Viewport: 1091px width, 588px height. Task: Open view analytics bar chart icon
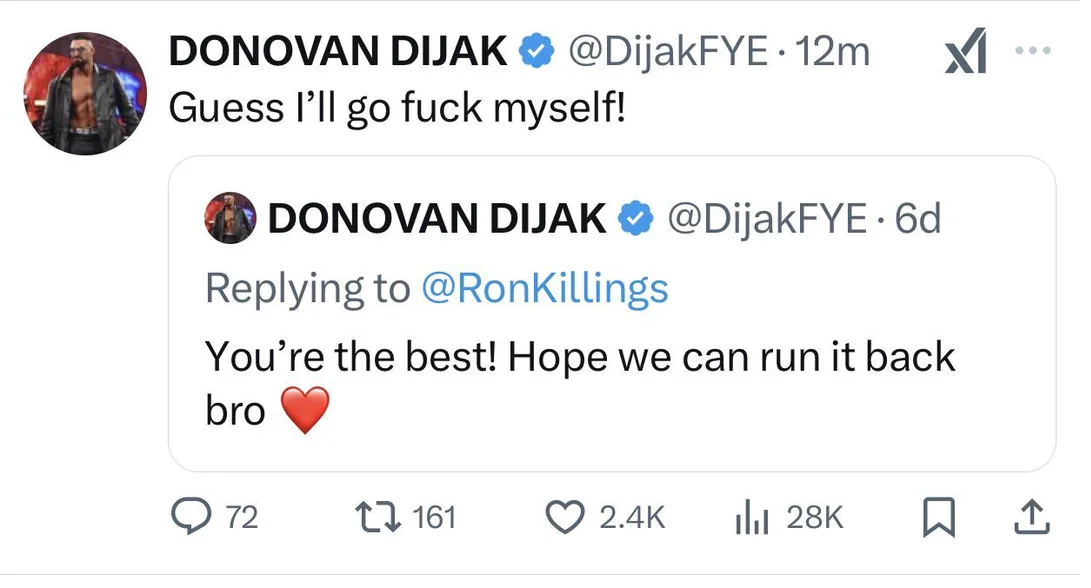[750, 517]
